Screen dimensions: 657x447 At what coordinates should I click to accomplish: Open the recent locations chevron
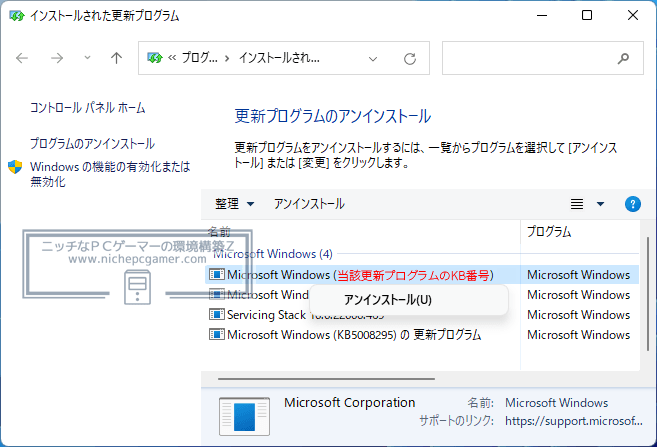pos(87,57)
